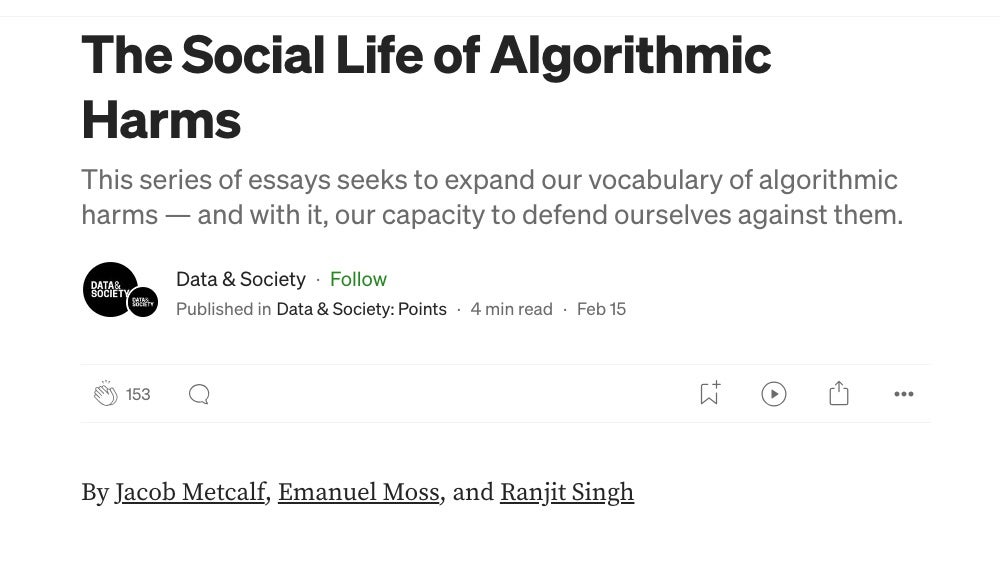
Task: Click the small Data & Society publication badge
Action: click(143, 302)
